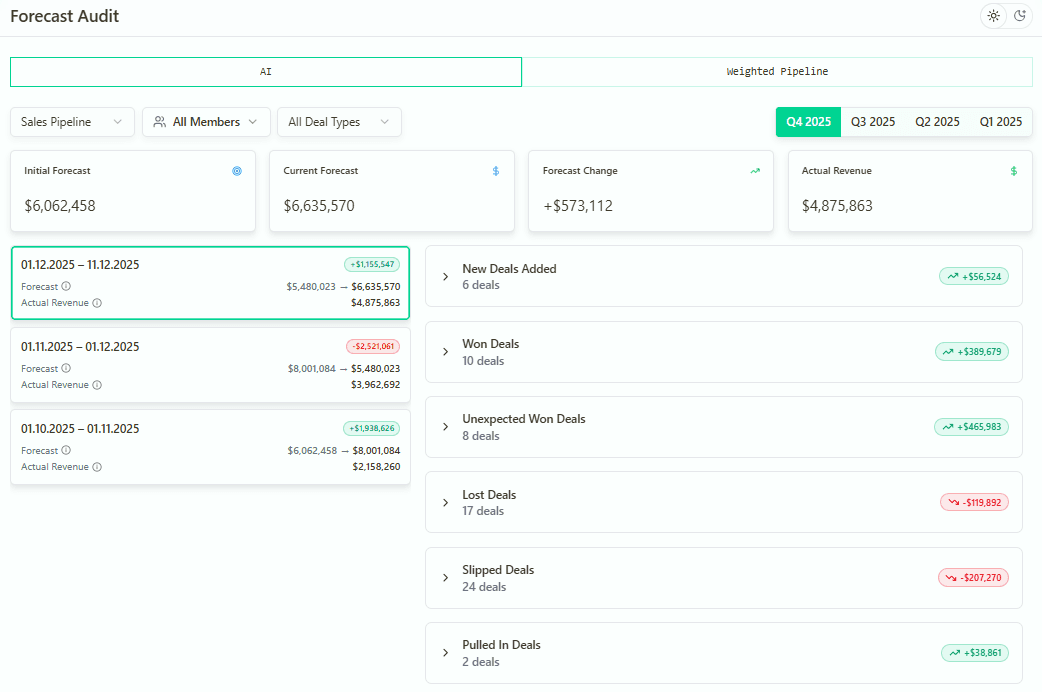Click the +$56,524 badge on New Deals Added

(x=972, y=276)
